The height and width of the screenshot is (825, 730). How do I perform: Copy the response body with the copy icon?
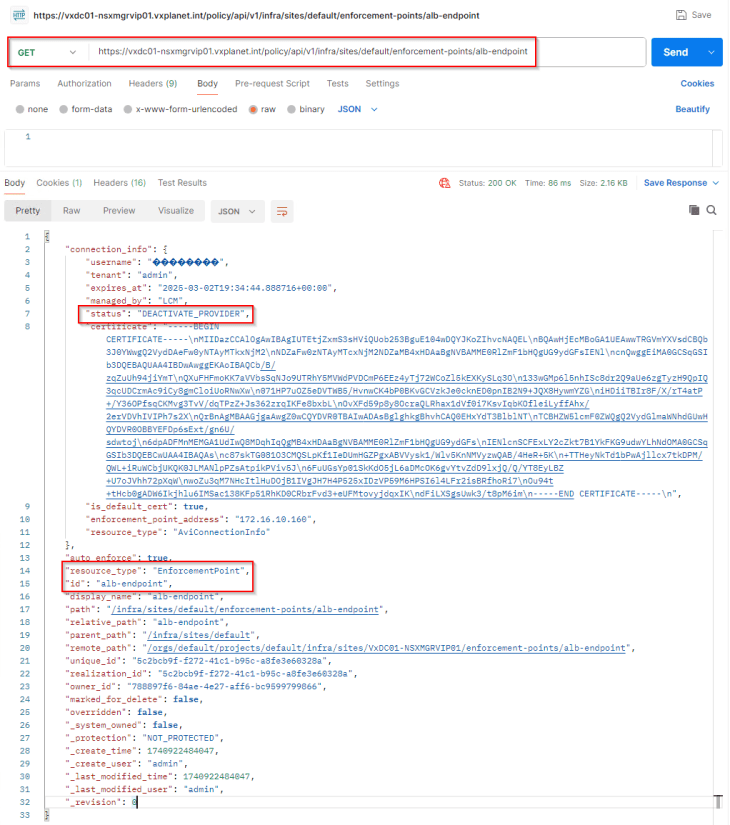click(694, 210)
